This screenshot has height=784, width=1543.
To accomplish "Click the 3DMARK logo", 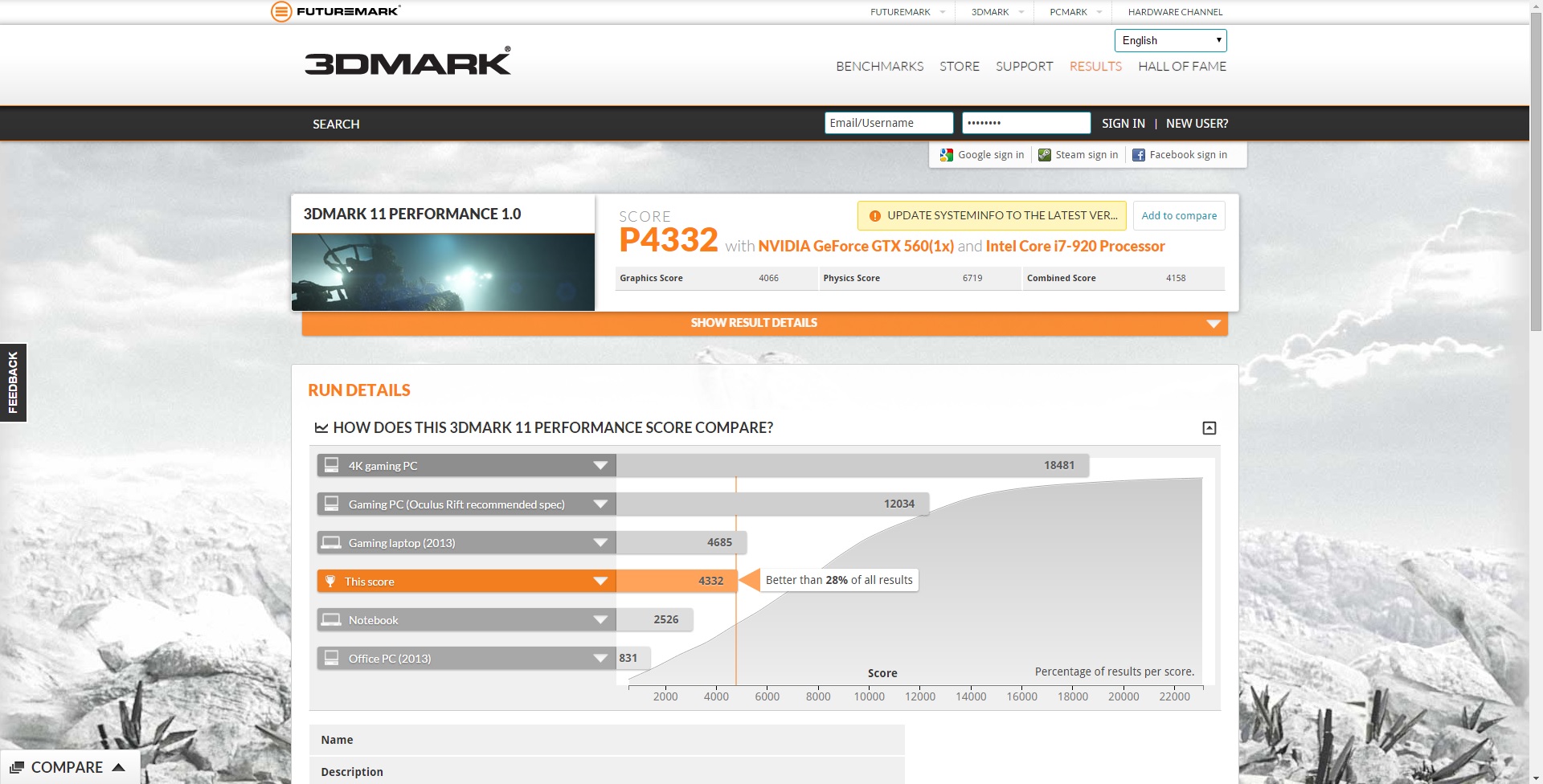I will [x=407, y=61].
